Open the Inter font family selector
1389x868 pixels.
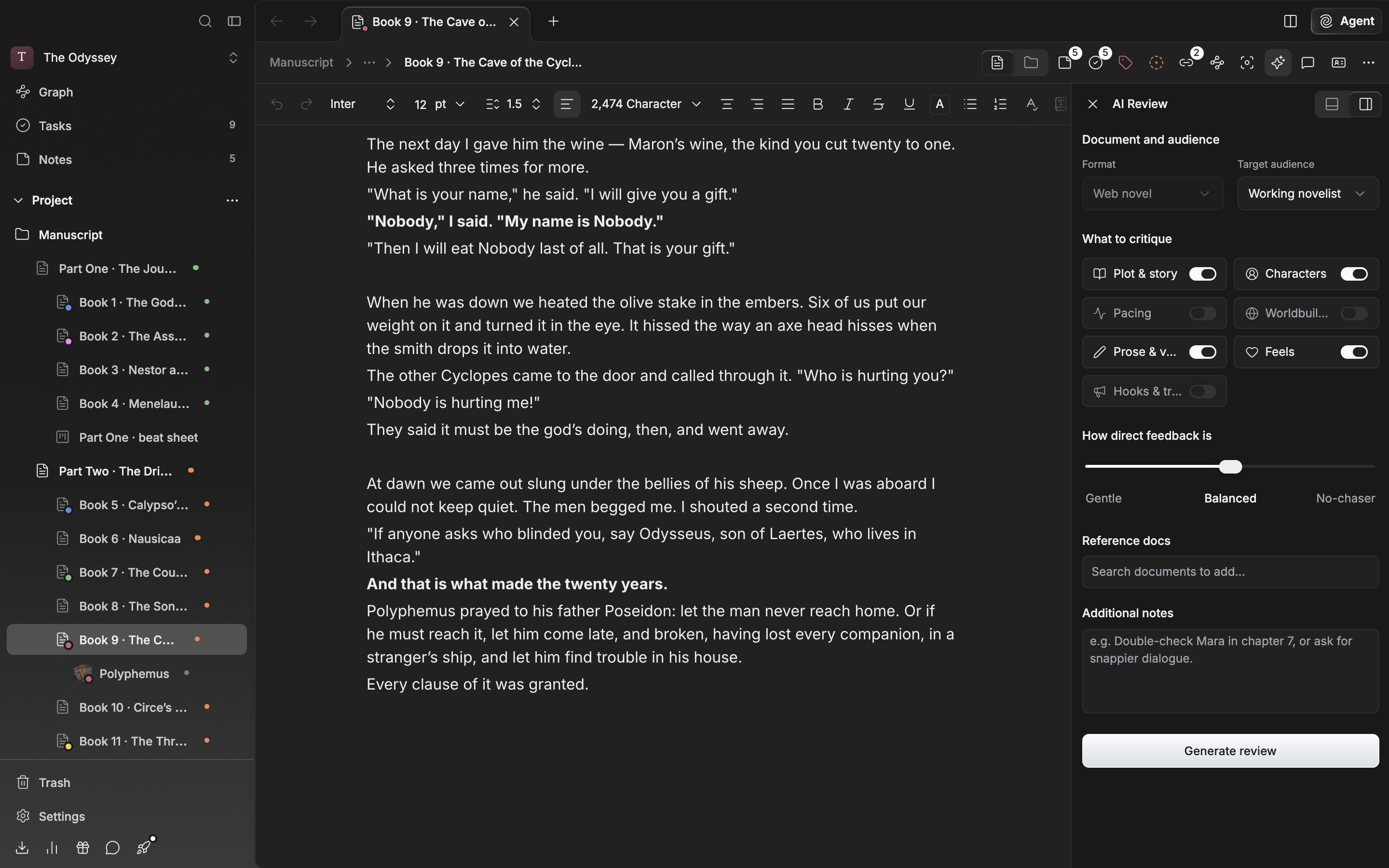[363, 104]
